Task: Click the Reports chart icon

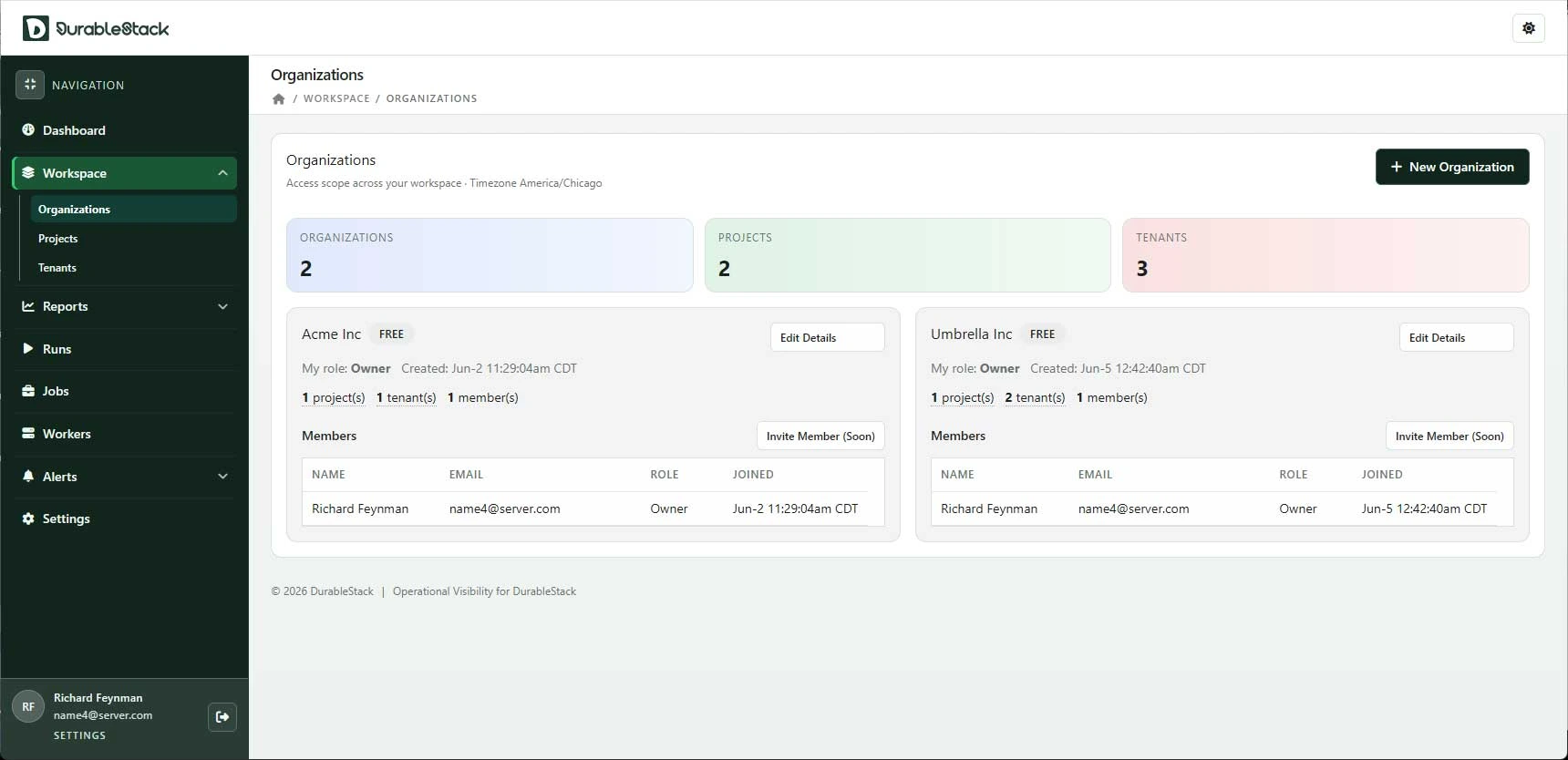Action: (28, 306)
